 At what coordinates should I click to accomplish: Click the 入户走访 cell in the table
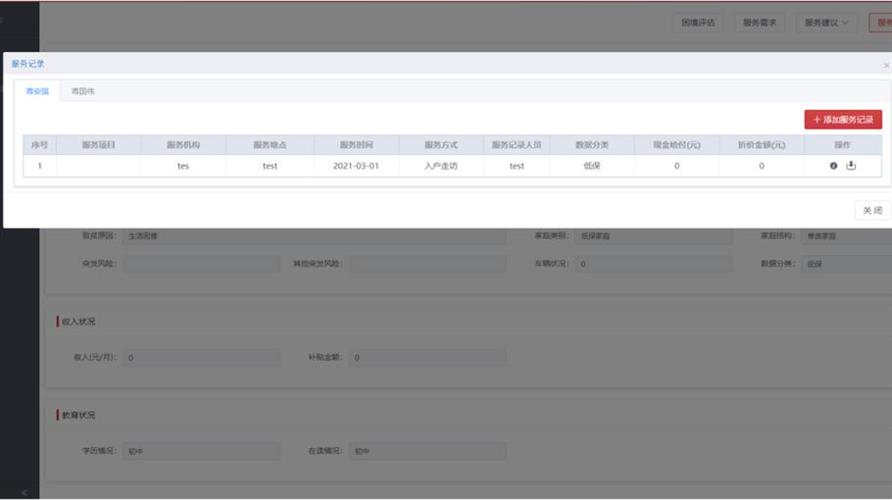440,166
